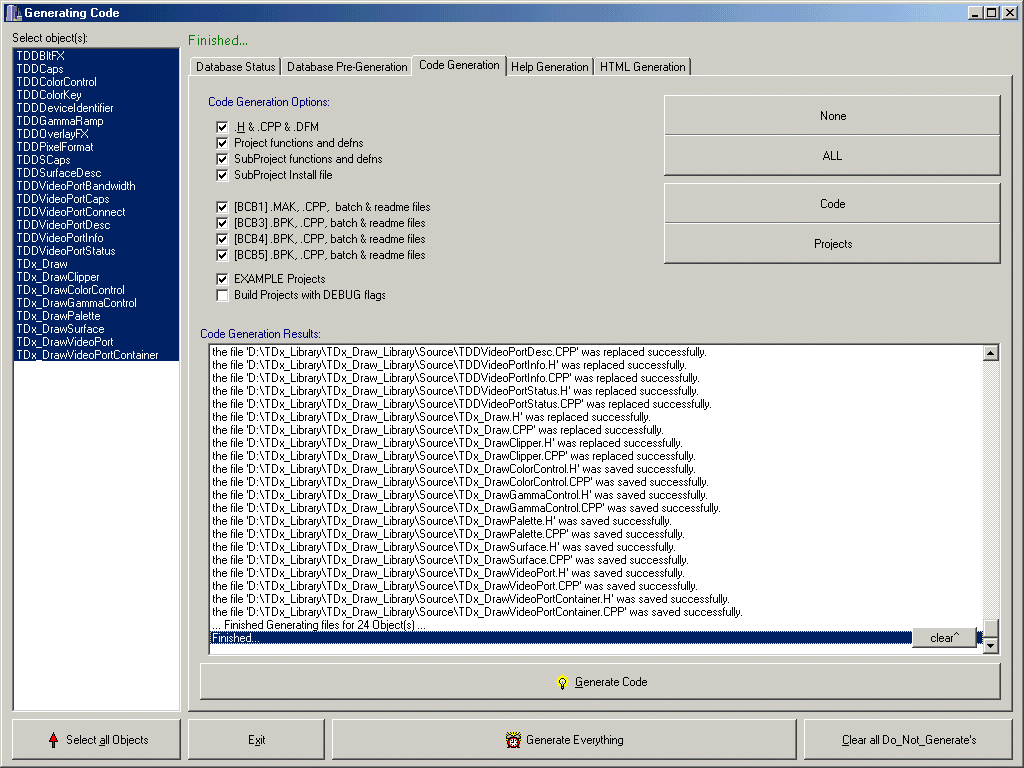Image resolution: width=1024 pixels, height=768 pixels.
Task: Select TDx_DrawPalette in the object list
Action: (58, 316)
